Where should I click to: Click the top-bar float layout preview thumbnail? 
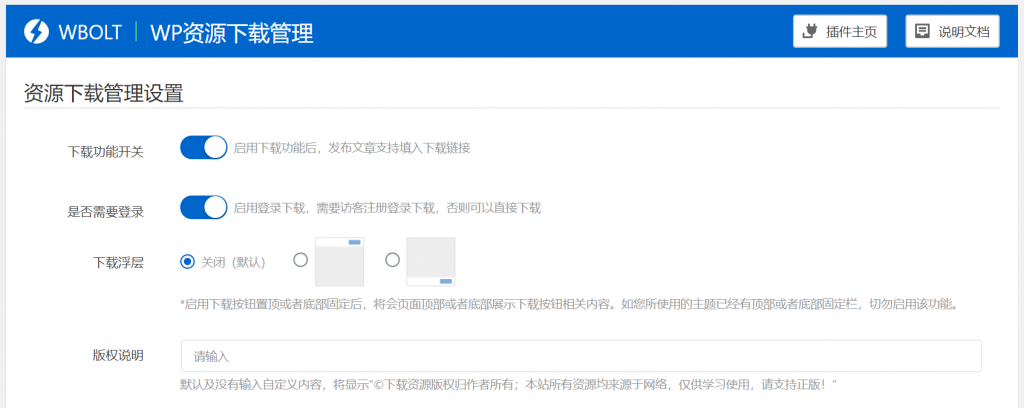tap(339, 262)
